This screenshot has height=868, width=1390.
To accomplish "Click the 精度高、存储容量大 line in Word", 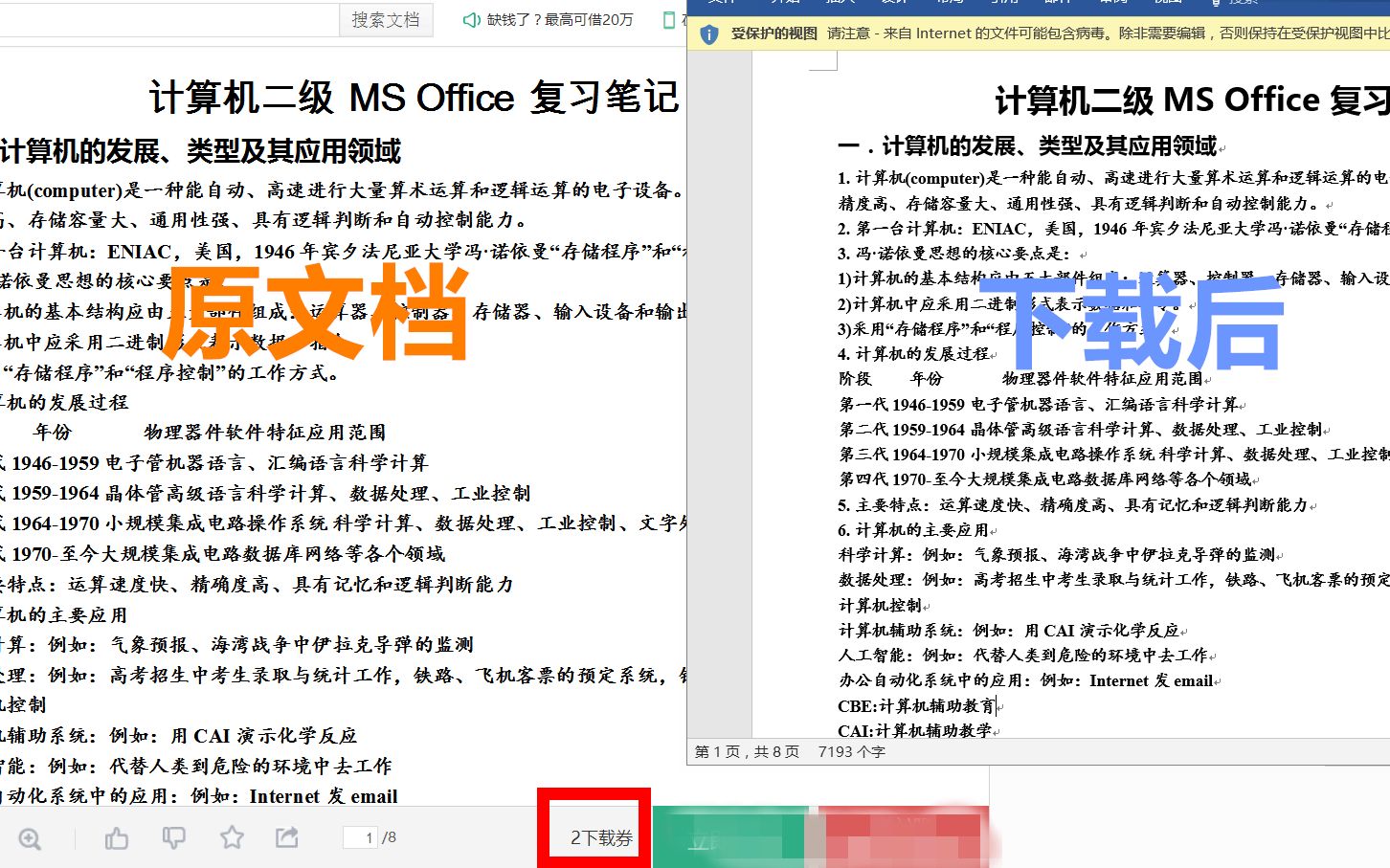I will click(1079, 204).
